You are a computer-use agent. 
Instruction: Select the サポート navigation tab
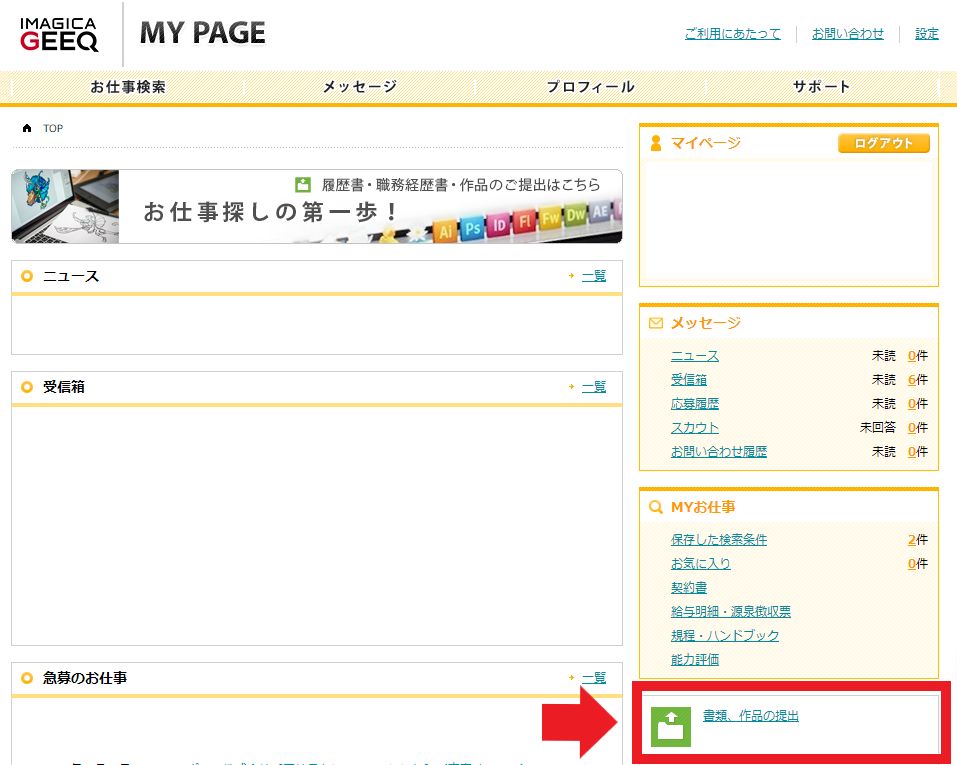click(821, 87)
